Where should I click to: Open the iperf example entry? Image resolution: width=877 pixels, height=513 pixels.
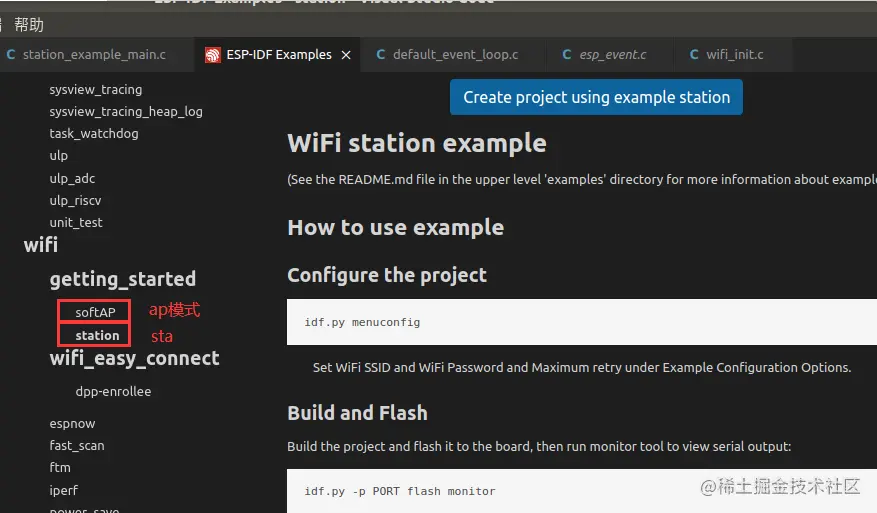click(x=64, y=490)
